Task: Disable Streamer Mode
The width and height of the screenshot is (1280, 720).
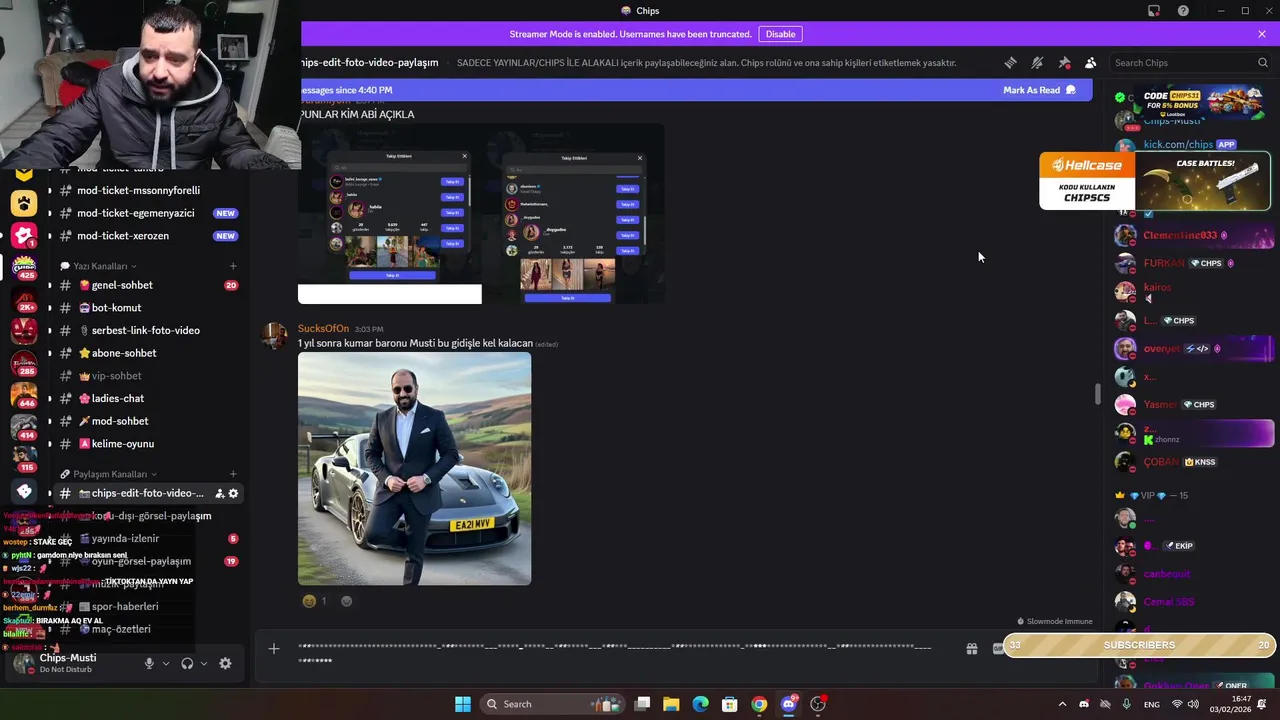Action: (x=780, y=34)
